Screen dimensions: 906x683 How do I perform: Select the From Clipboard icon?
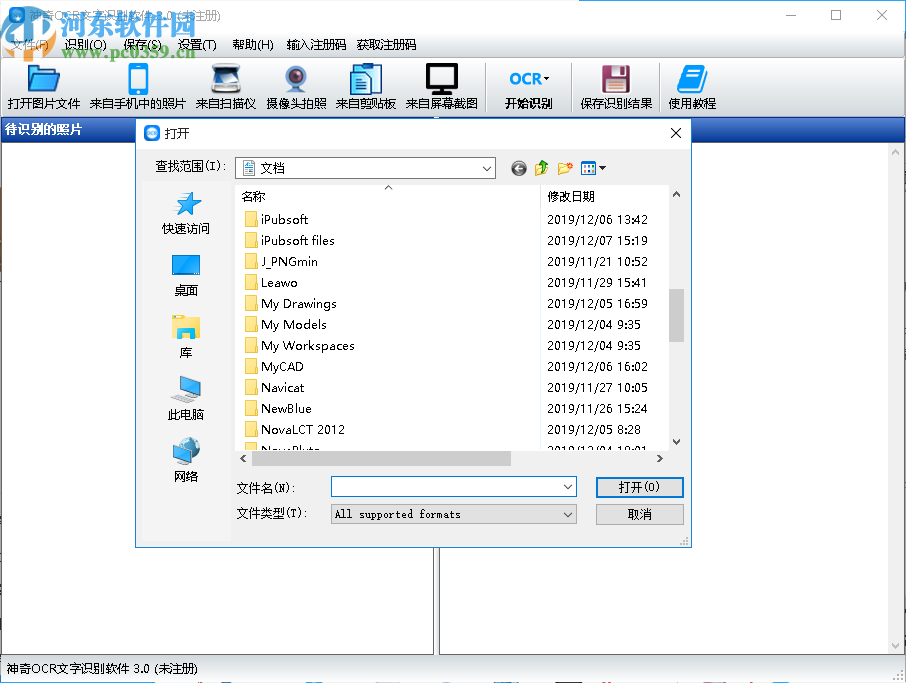click(366, 87)
